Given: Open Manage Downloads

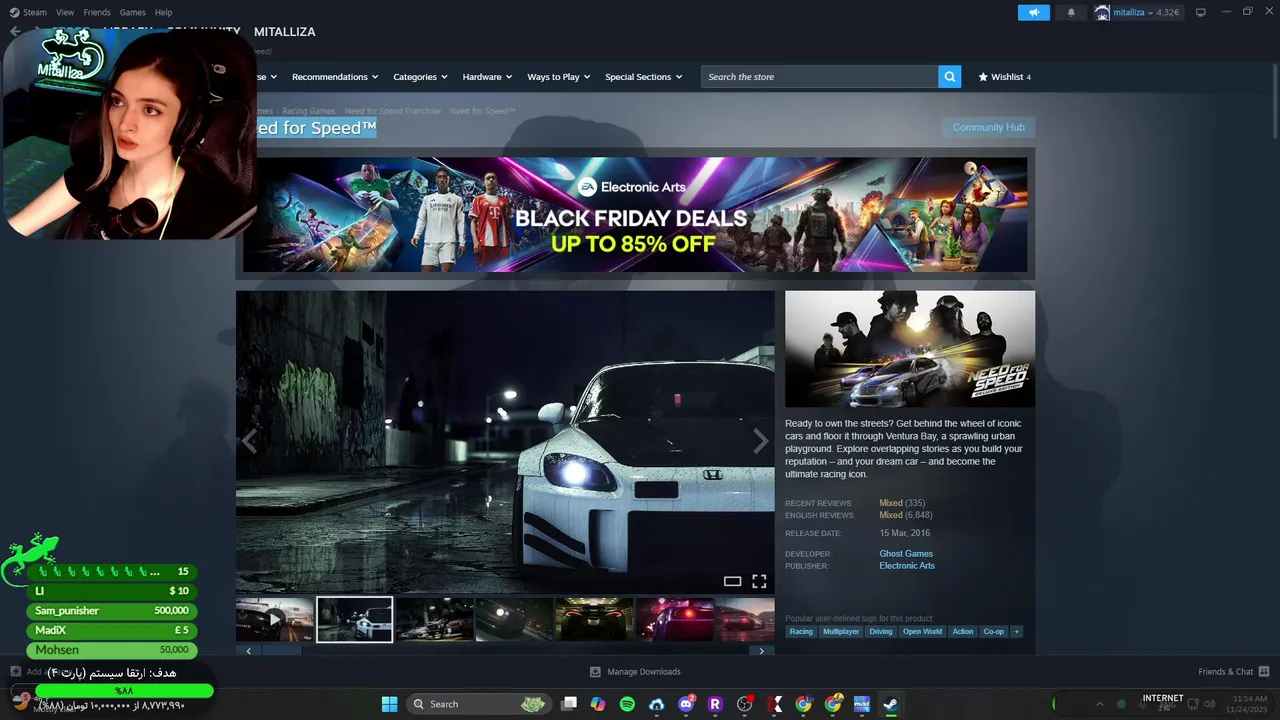Looking at the screenshot, I should click(x=635, y=672).
